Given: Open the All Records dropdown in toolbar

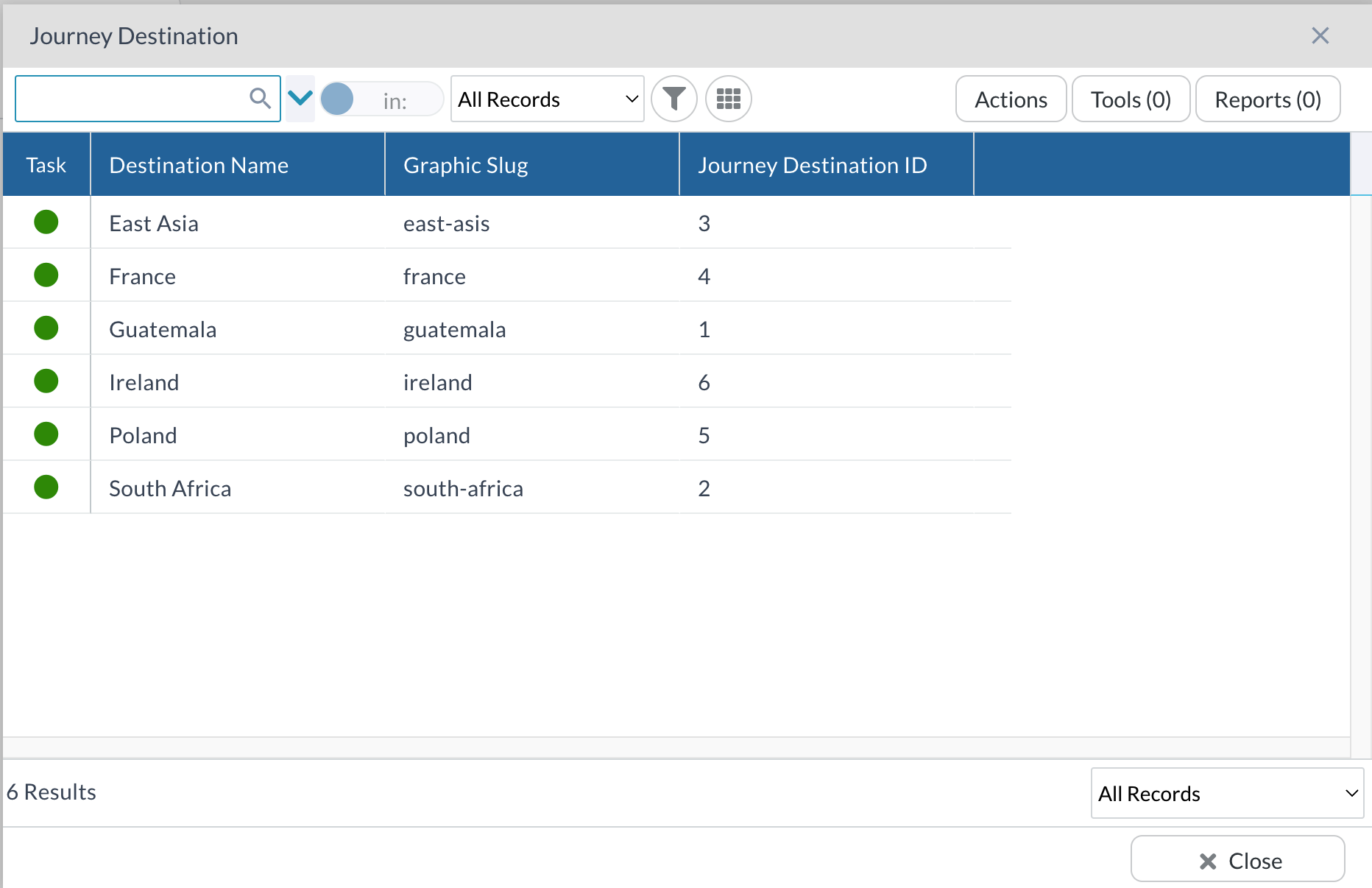Looking at the screenshot, I should point(547,99).
